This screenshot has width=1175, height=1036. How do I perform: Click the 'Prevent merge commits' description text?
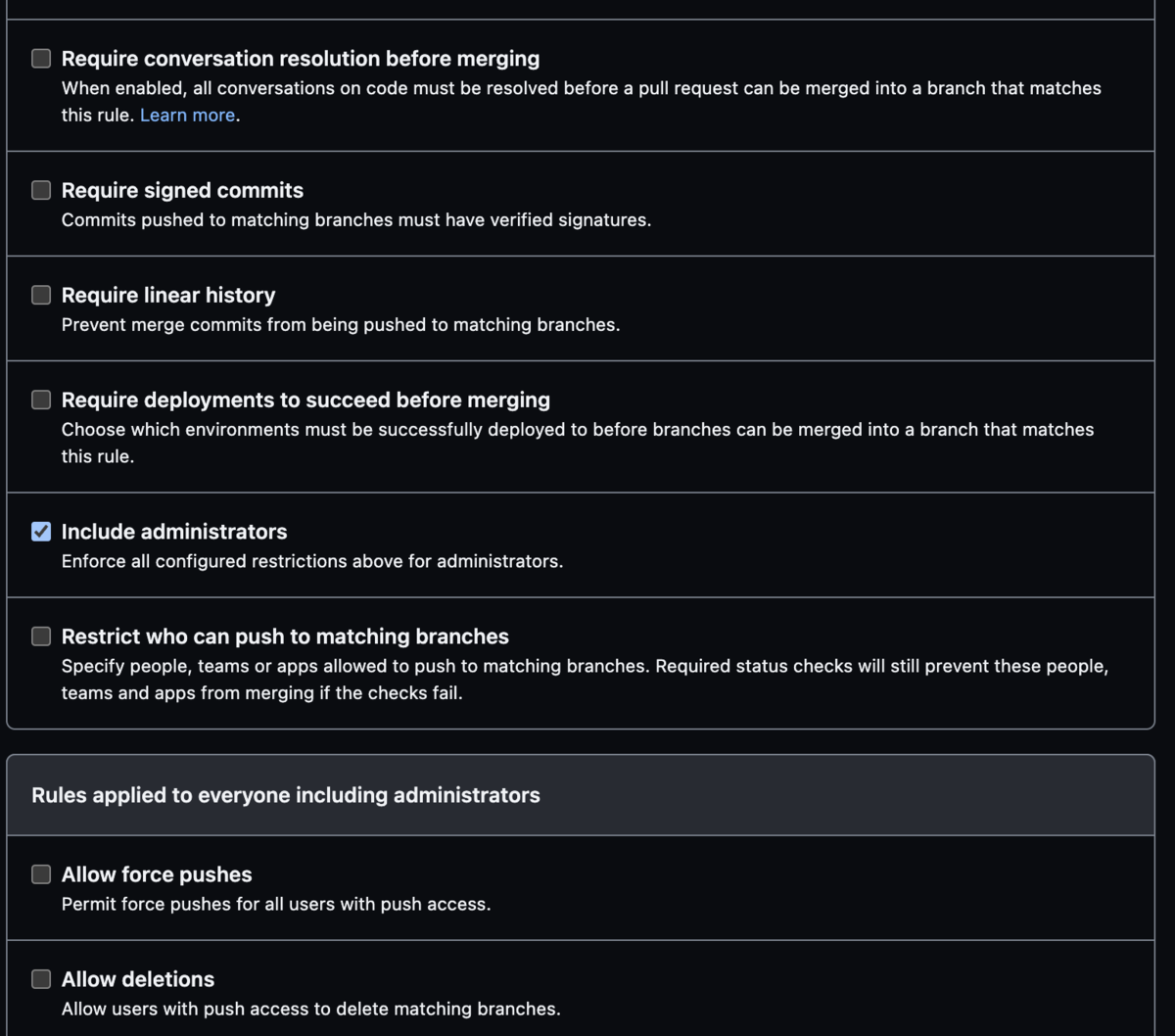pyautogui.click(x=340, y=325)
